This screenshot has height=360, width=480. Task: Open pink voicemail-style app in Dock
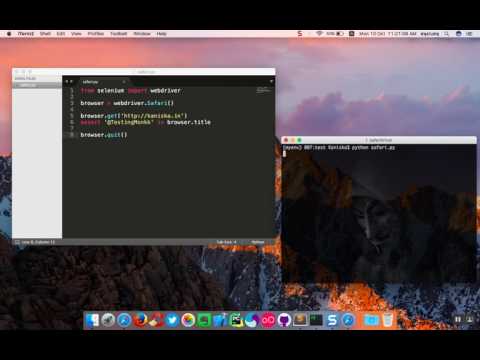click(x=268, y=320)
